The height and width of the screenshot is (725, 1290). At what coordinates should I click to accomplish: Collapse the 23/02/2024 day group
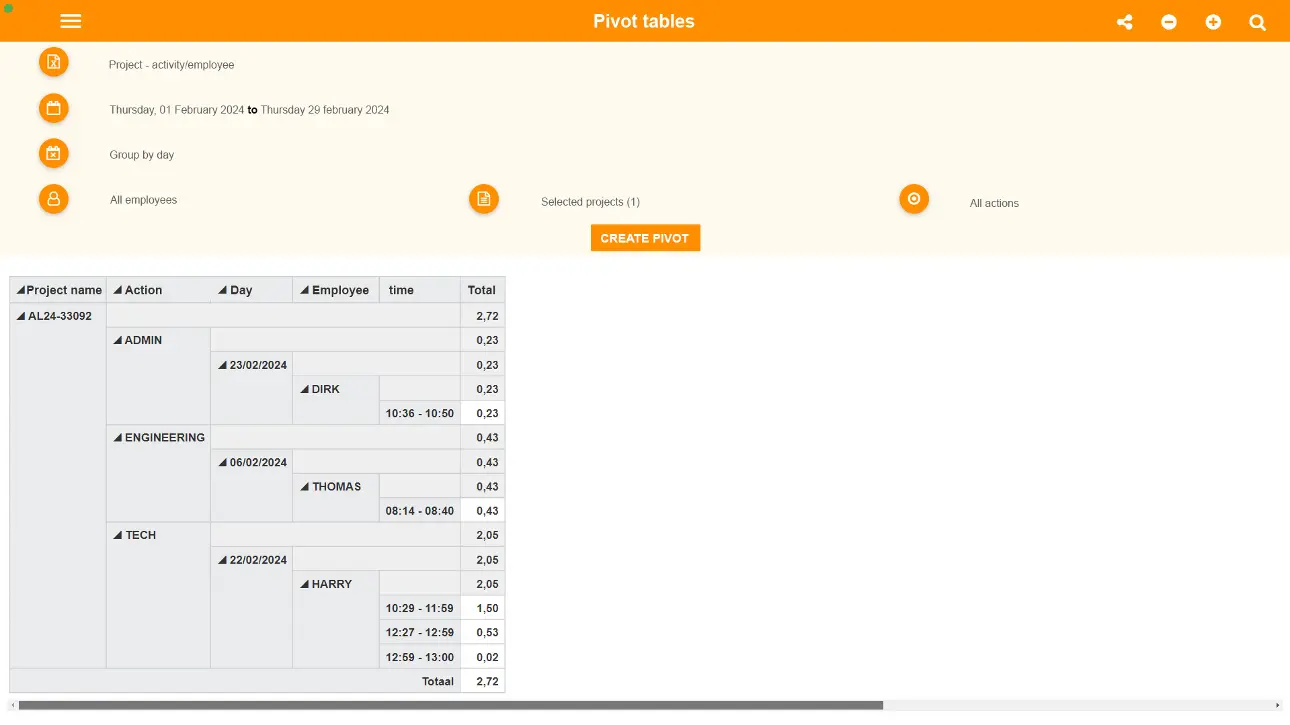(x=223, y=365)
